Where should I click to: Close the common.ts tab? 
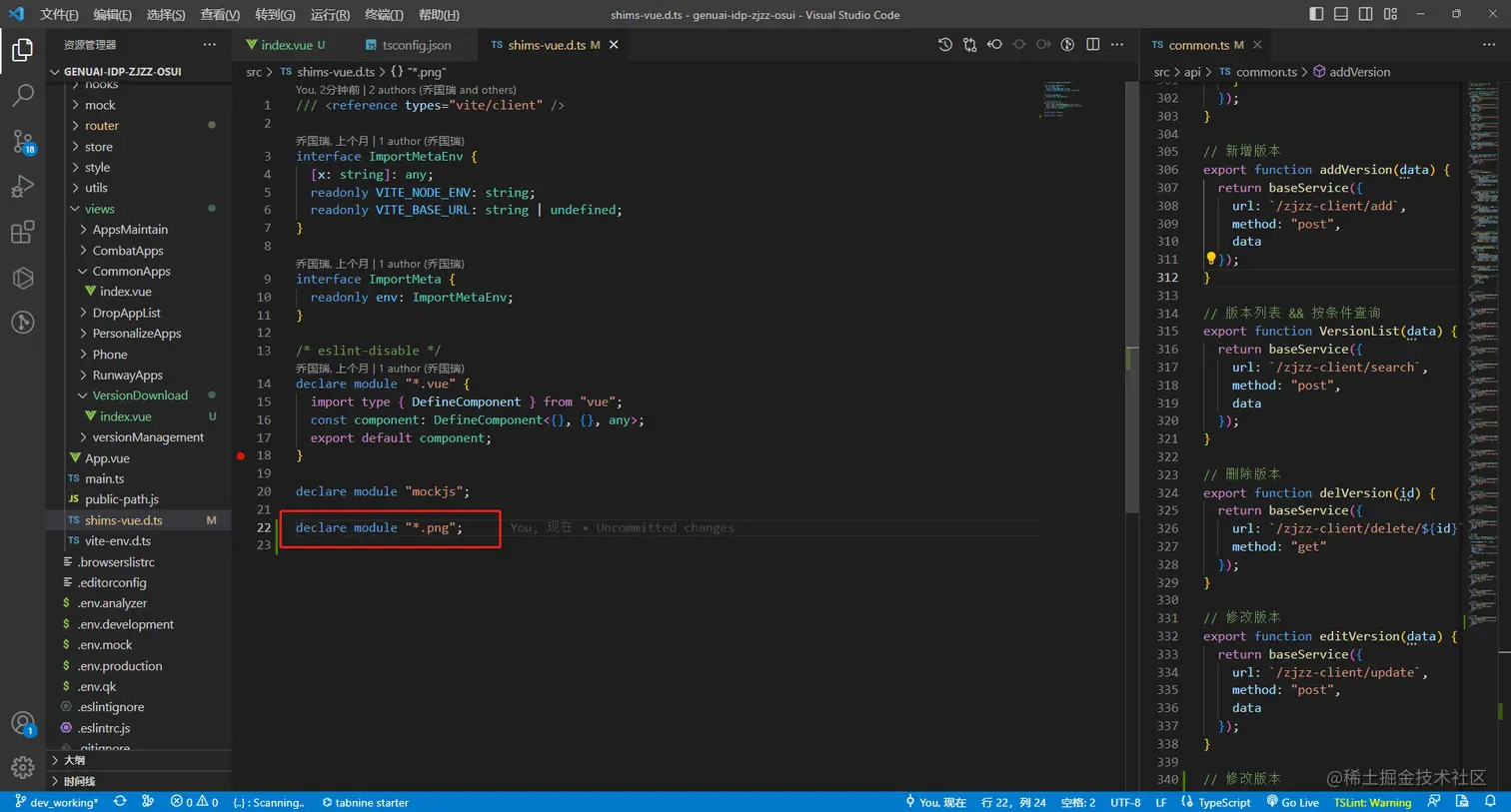pos(1257,45)
